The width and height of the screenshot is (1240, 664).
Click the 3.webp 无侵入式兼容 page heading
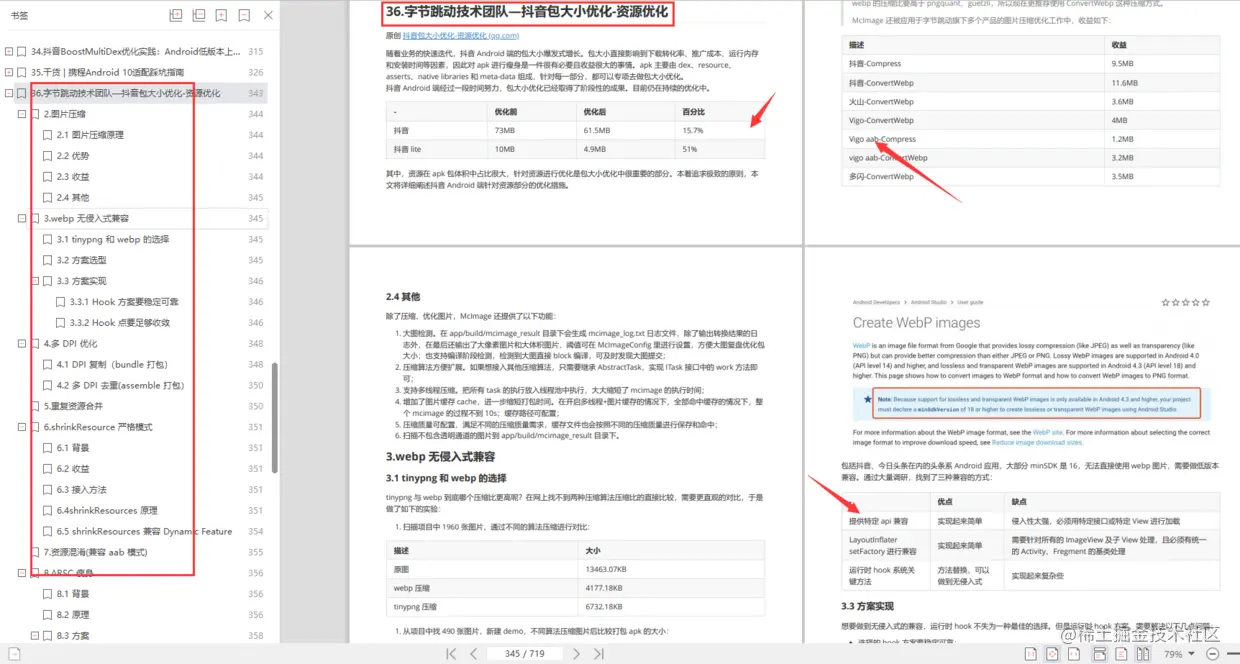tap(441, 456)
